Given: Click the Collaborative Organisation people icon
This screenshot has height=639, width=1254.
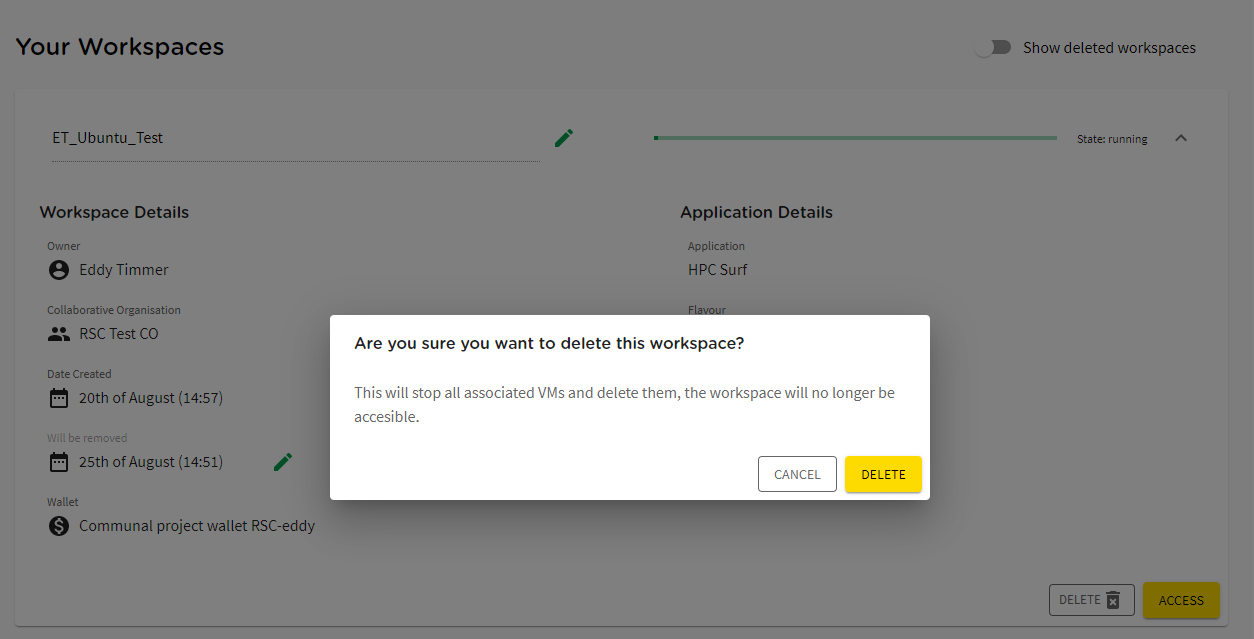Looking at the screenshot, I should point(59,334).
